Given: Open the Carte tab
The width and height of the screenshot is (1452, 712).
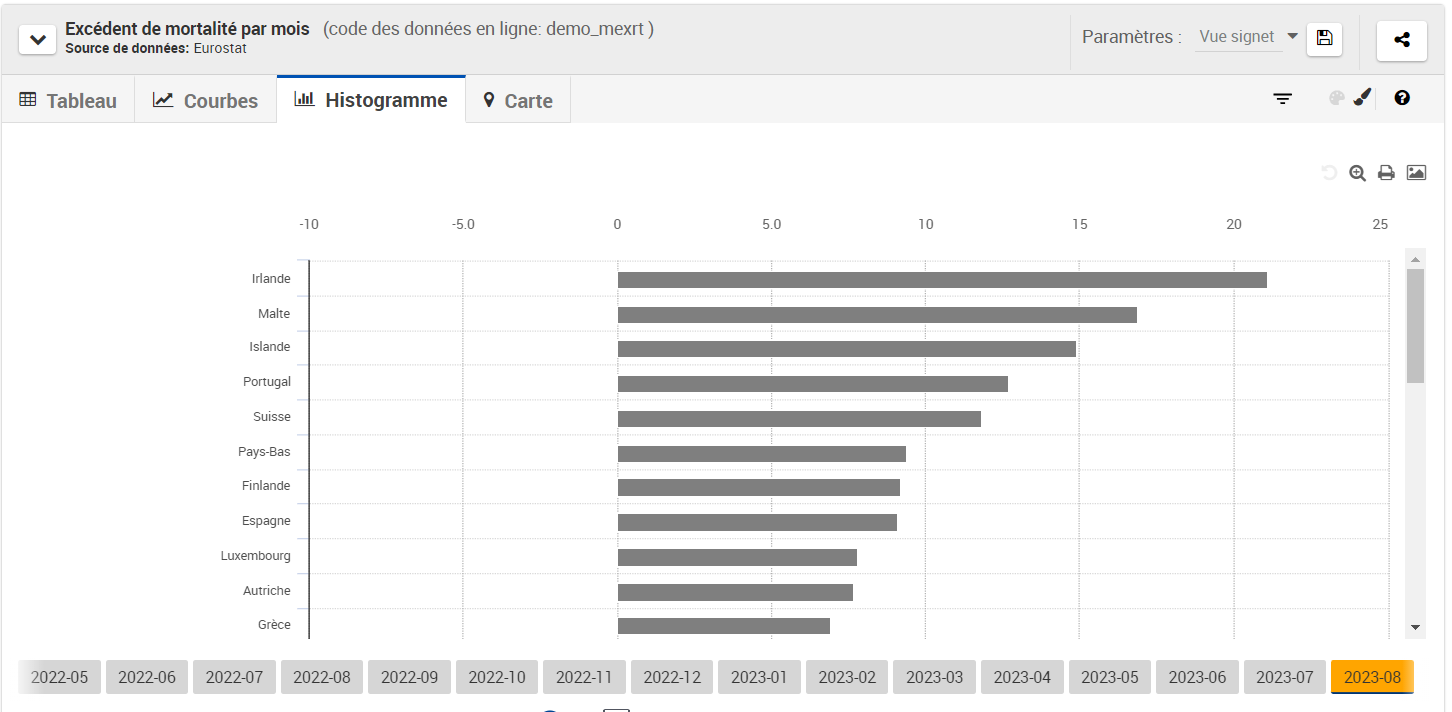Looking at the screenshot, I should click(517, 101).
